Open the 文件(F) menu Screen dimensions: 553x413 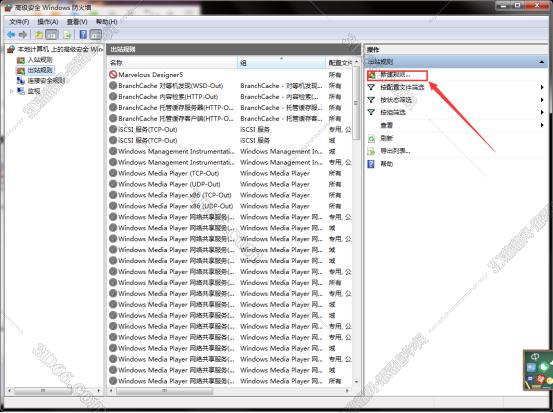tap(19, 22)
